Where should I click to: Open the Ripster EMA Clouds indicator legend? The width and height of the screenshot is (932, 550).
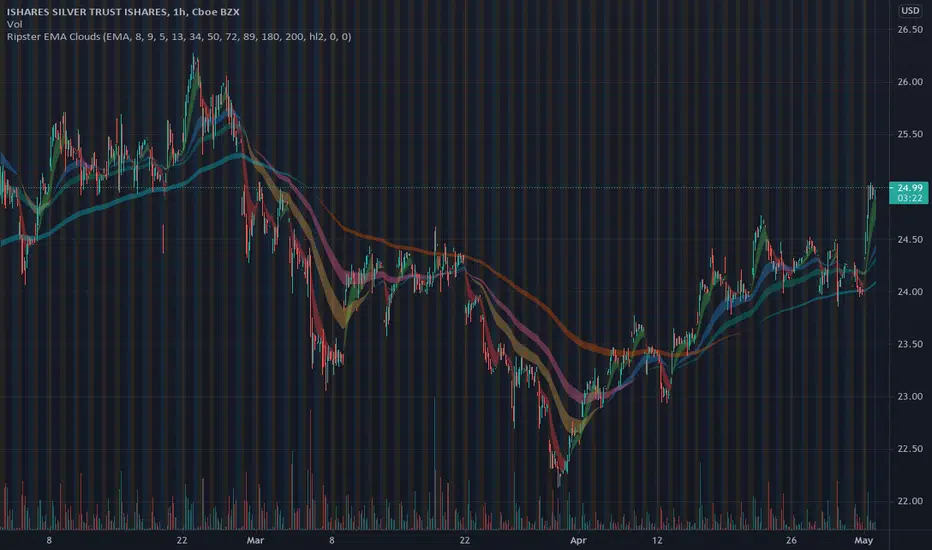(x=179, y=37)
